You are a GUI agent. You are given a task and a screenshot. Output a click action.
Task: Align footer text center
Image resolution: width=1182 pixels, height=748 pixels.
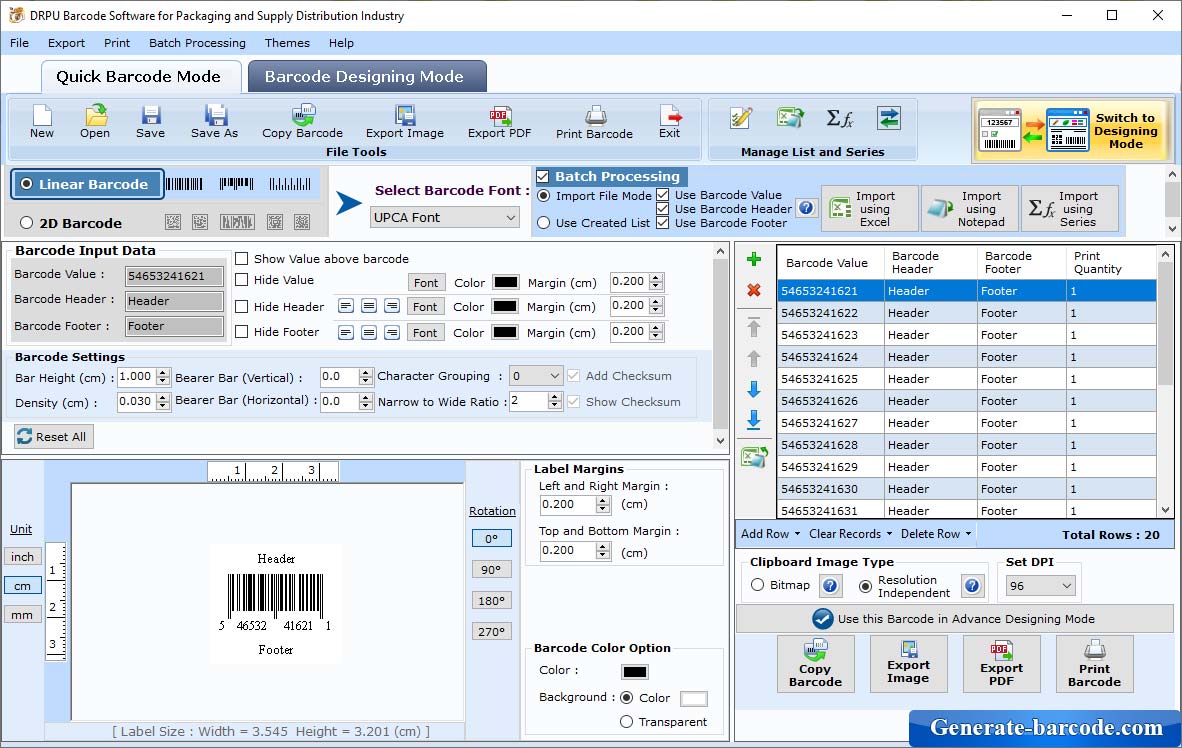[369, 332]
